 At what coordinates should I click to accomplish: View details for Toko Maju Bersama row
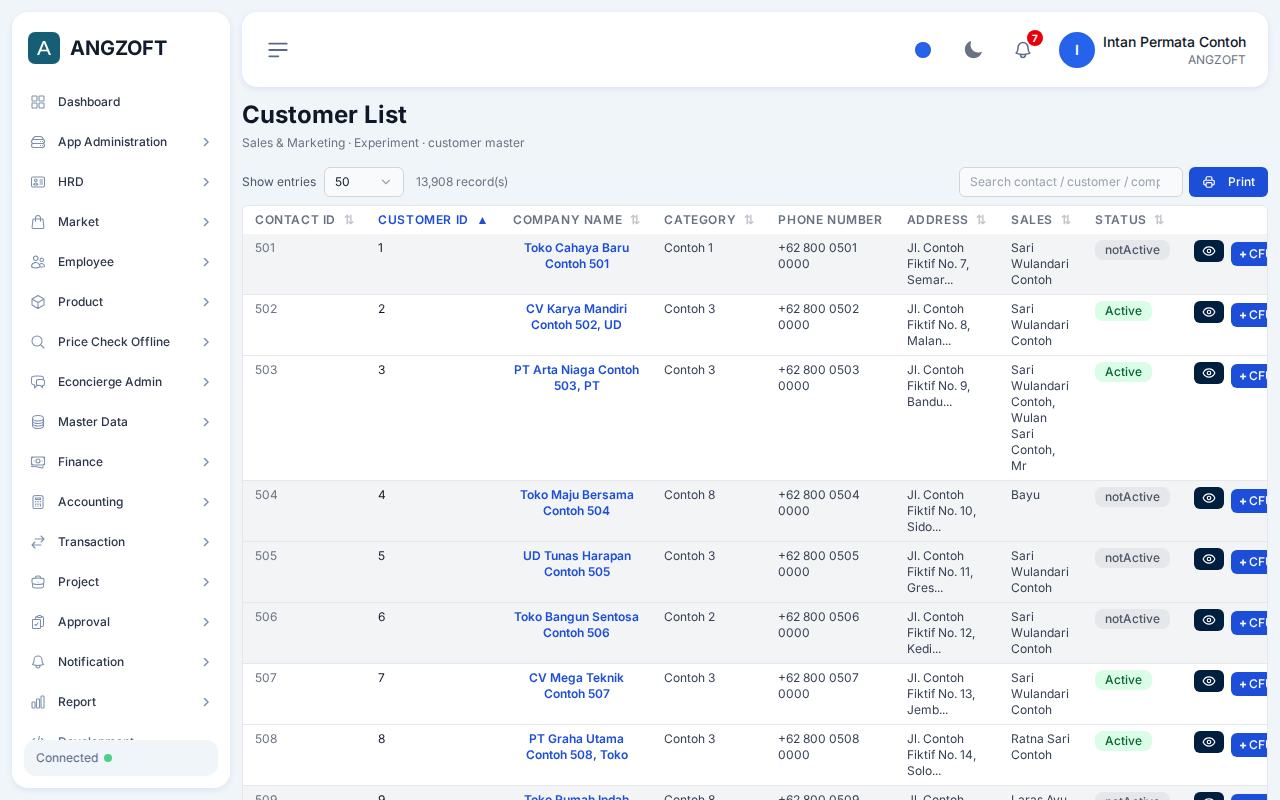[x=1209, y=498]
